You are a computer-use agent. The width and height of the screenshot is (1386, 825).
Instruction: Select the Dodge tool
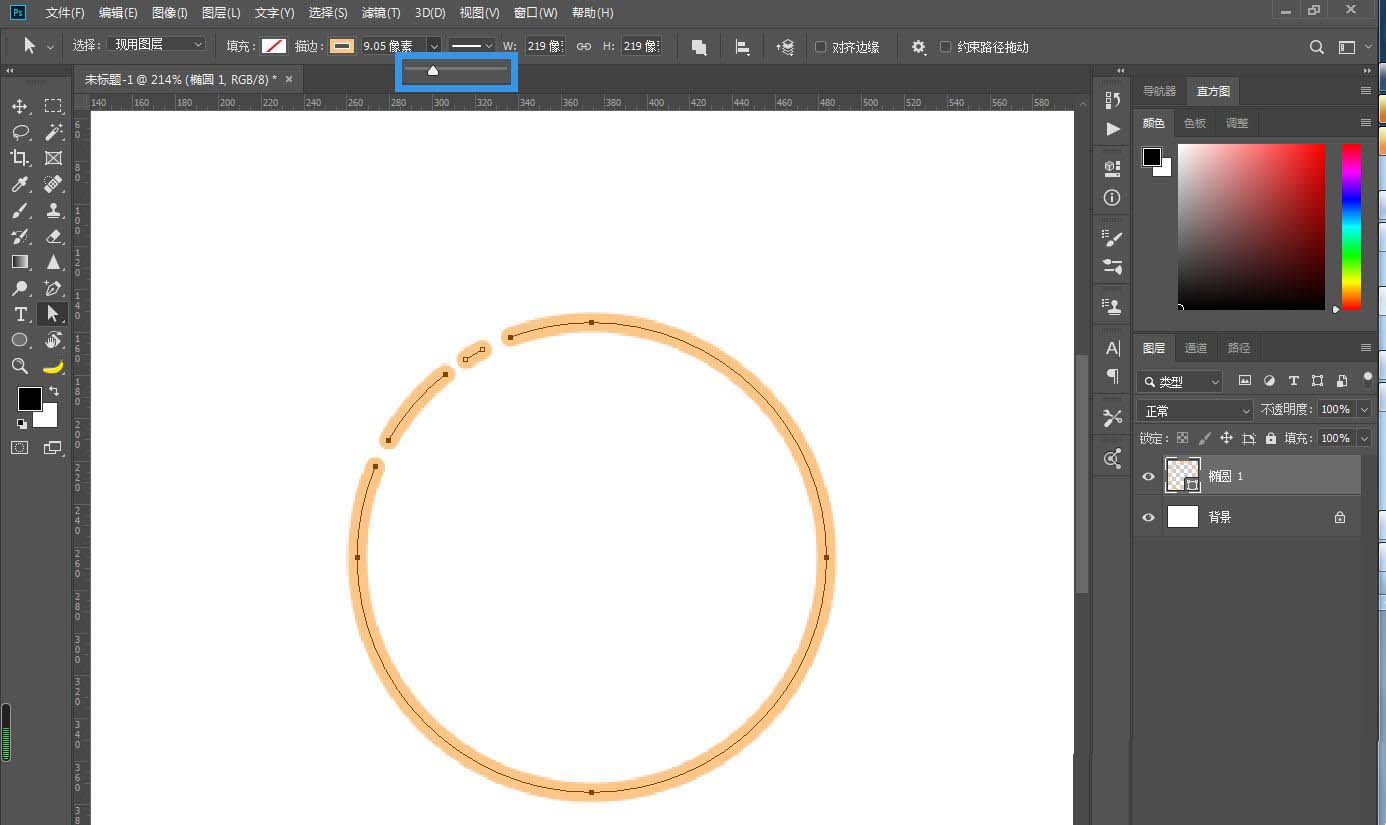(x=20, y=288)
